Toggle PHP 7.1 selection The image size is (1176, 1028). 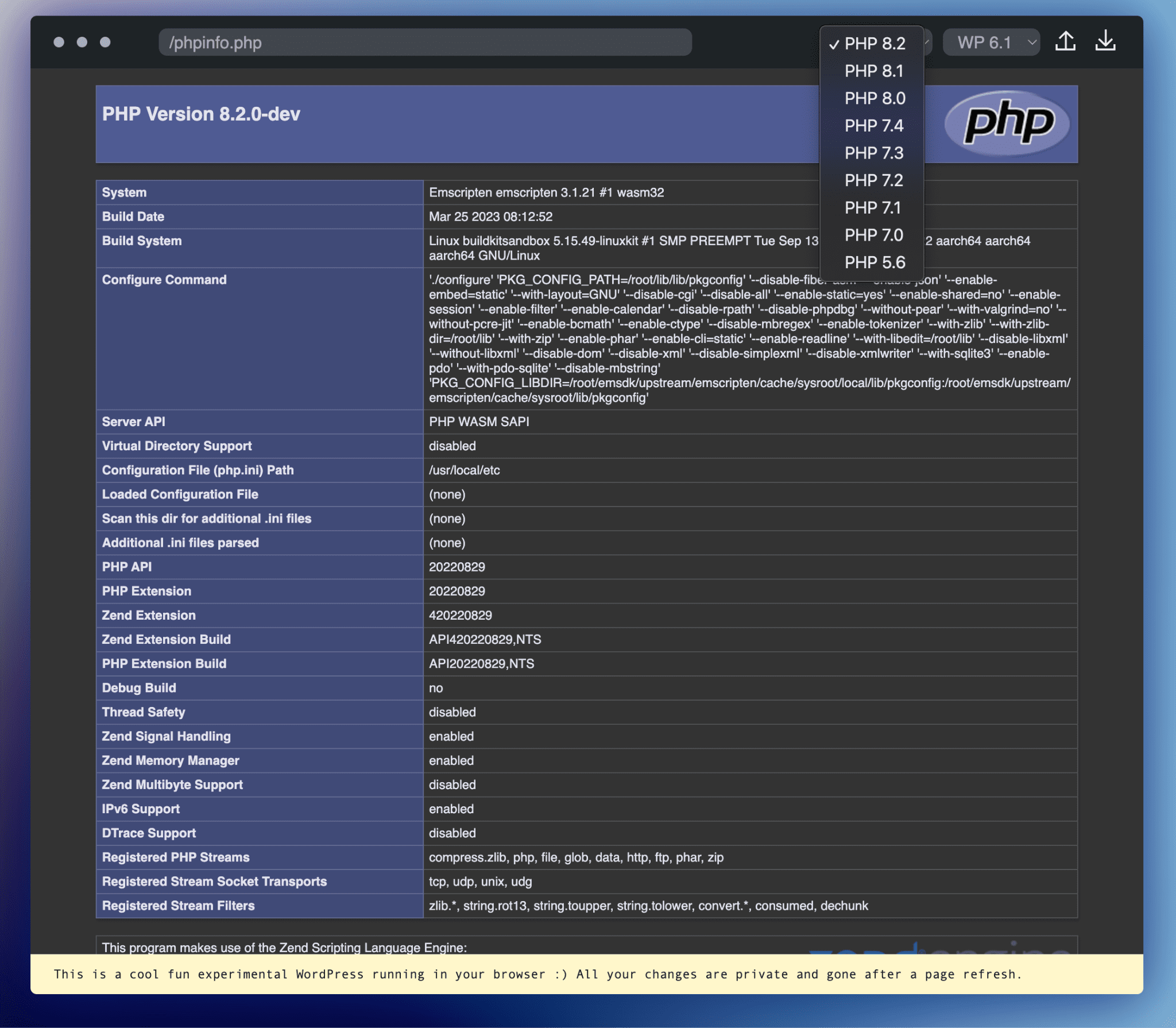point(874,208)
